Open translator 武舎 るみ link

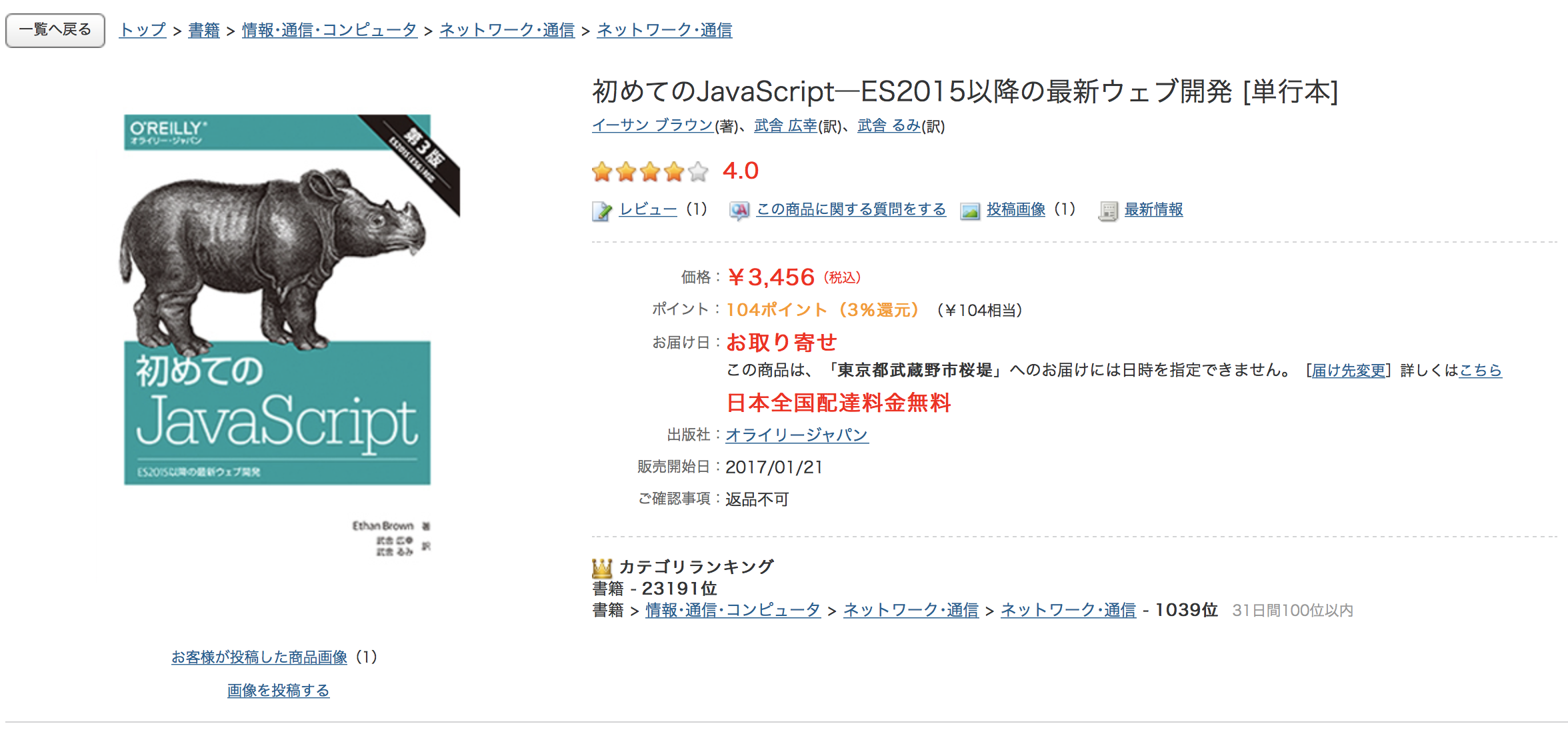click(889, 125)
